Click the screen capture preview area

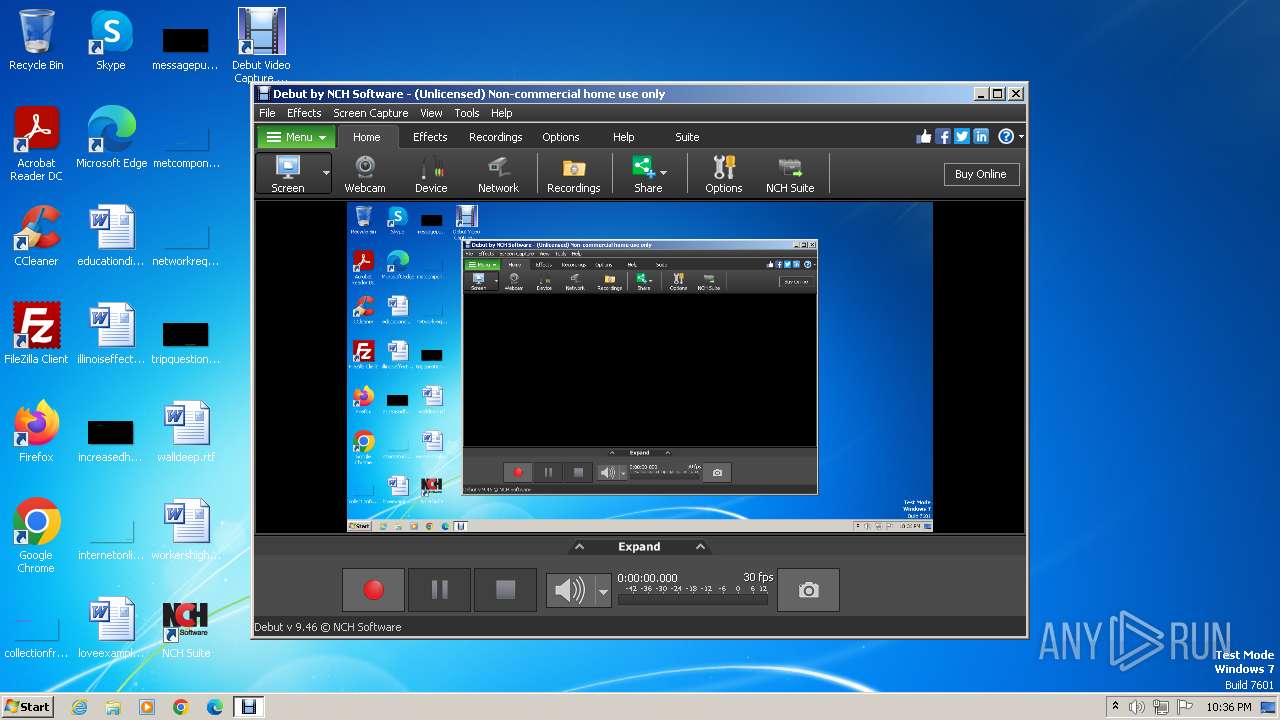point(640,367)
